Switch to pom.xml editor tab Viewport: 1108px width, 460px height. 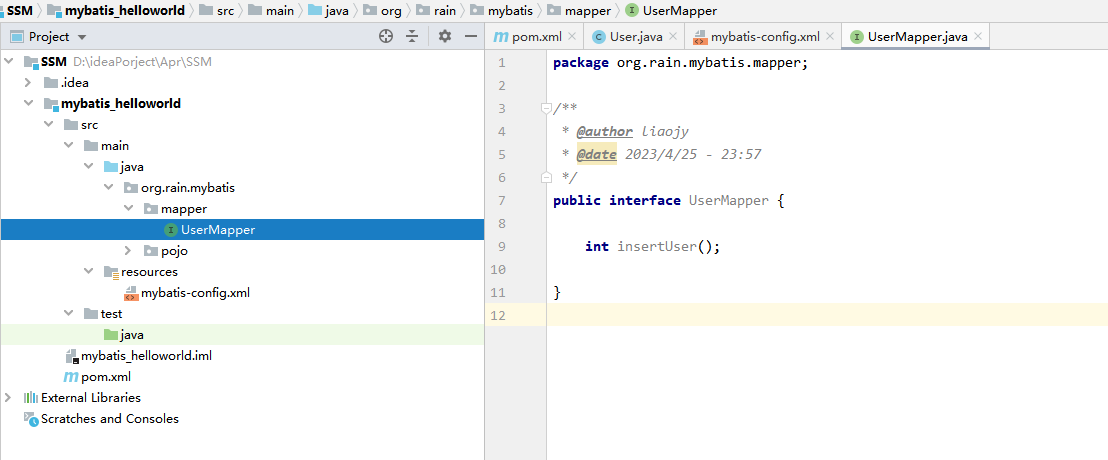click(536, 37)
